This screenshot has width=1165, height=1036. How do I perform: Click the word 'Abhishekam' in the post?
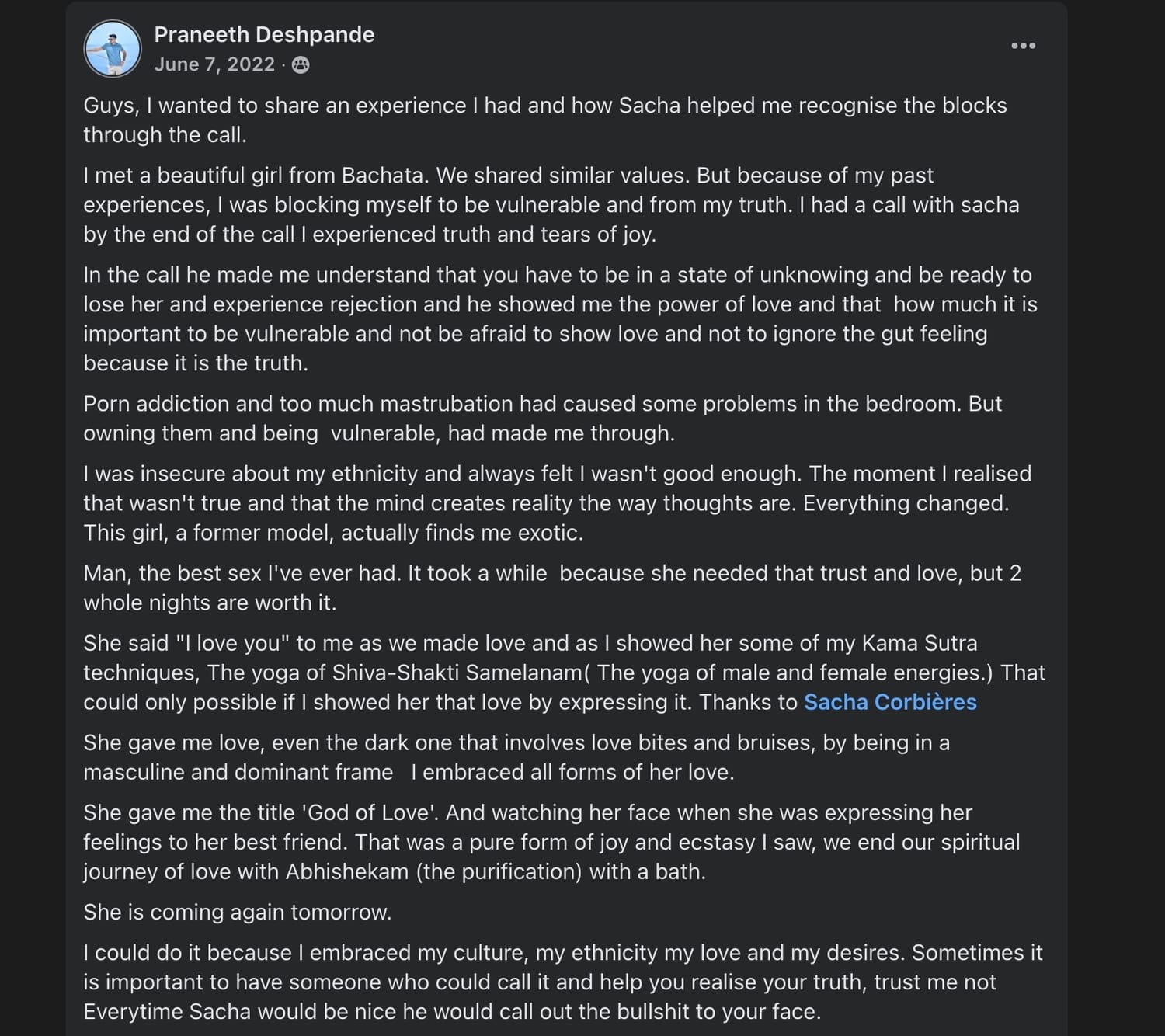point(347,871)
